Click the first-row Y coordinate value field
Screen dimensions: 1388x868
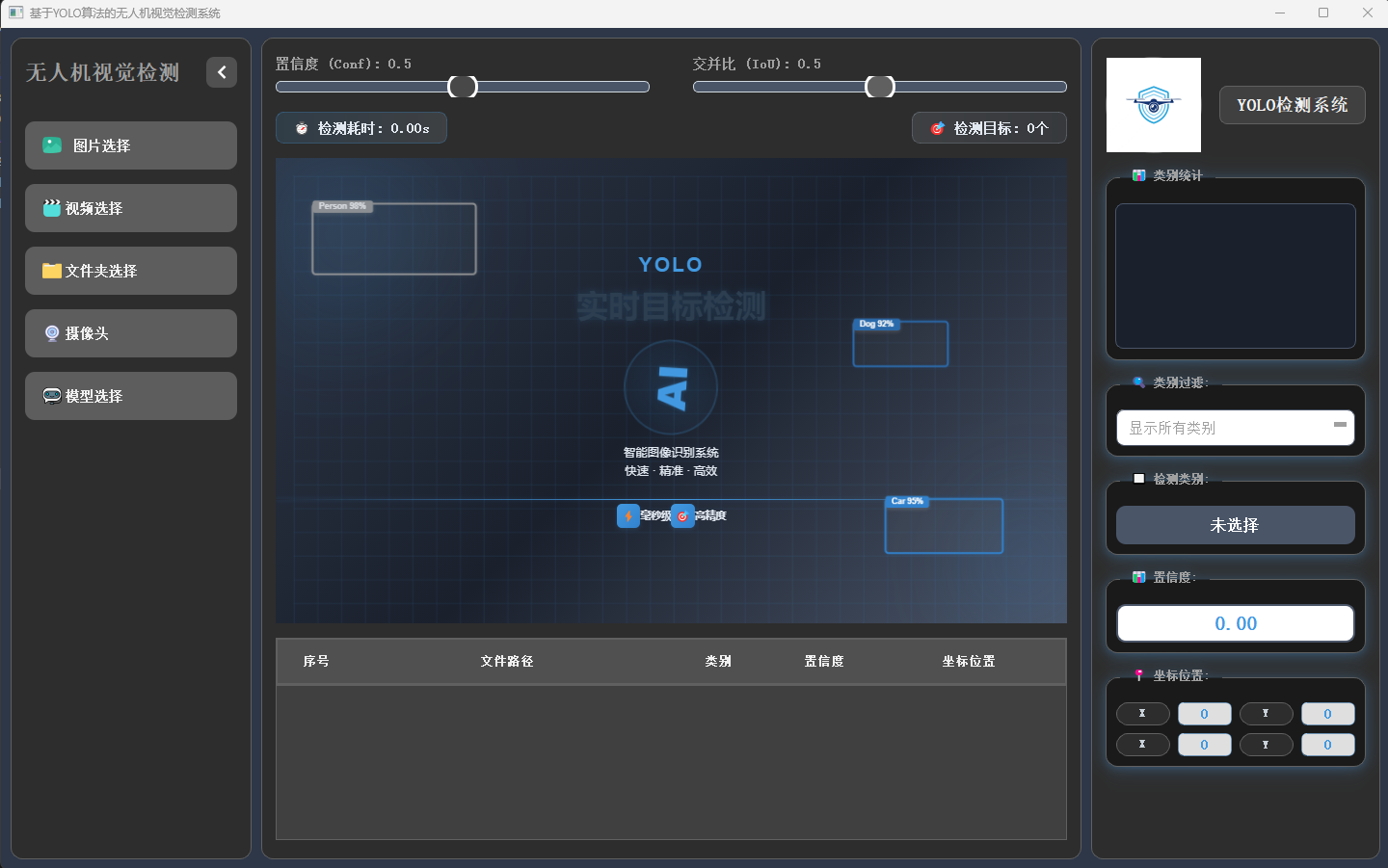1328,714
